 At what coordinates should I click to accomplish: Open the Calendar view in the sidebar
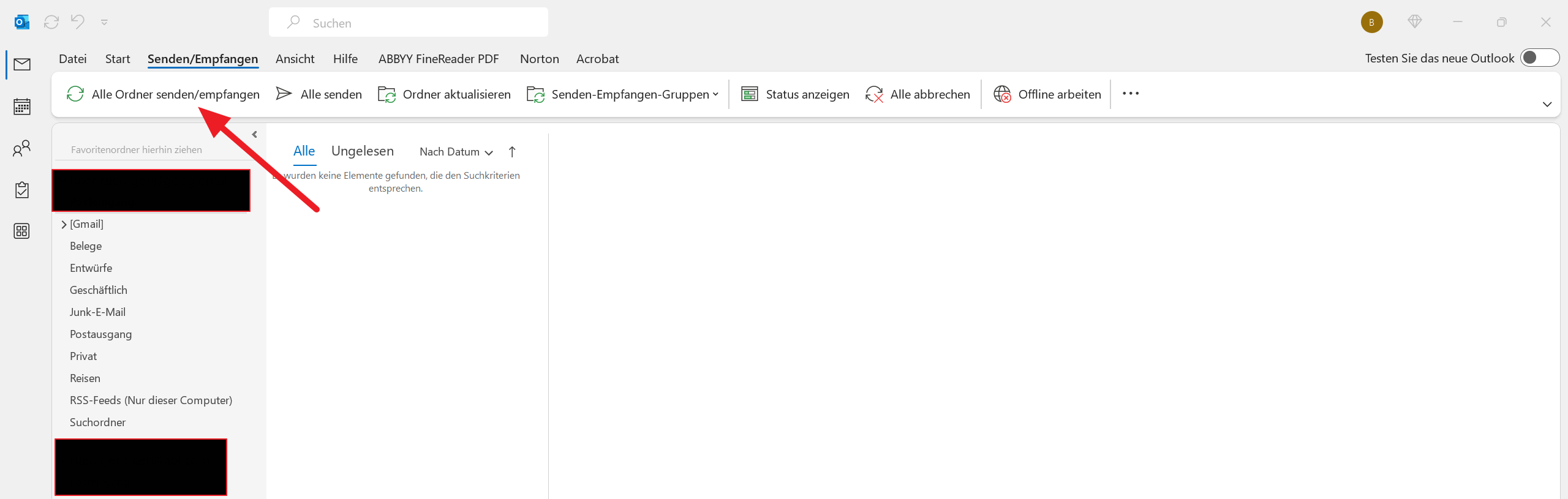coord(22,107)
